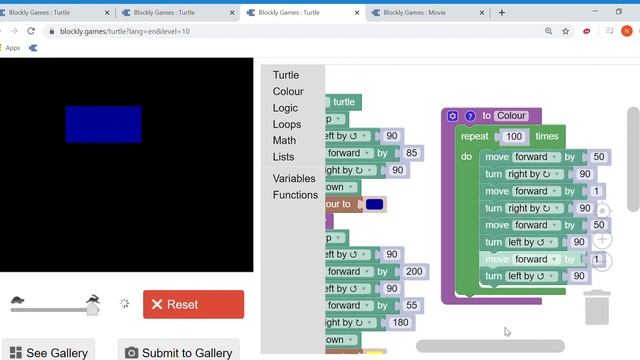Edit the repeat count field showing 100

pyautogui.click(x=513, y=136)
